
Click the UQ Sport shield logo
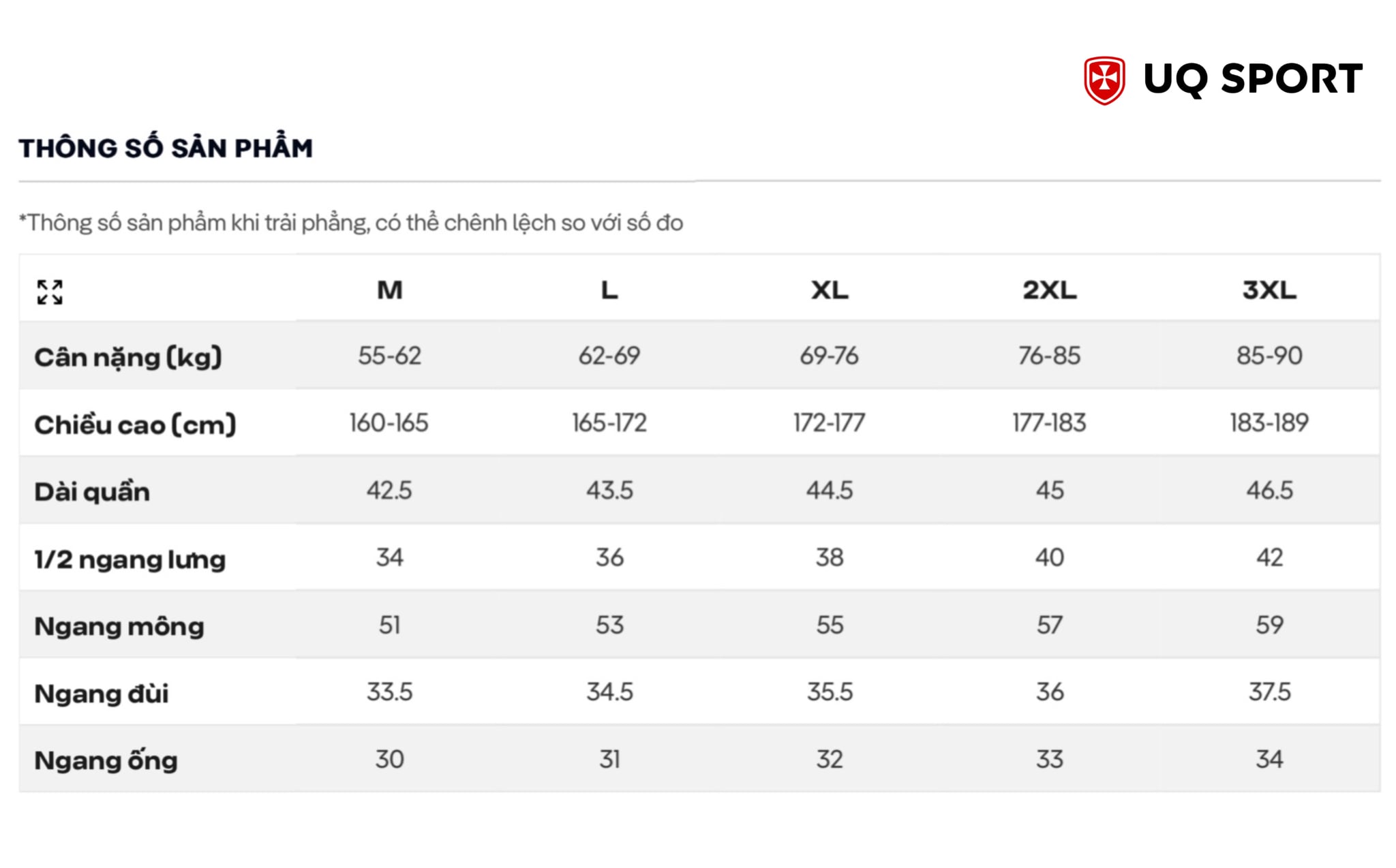click(1104, 80)
